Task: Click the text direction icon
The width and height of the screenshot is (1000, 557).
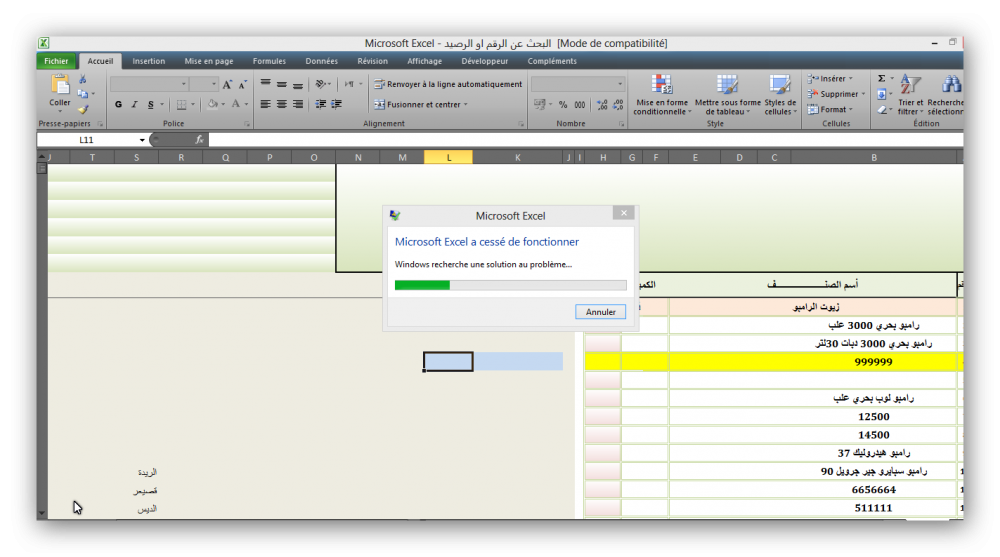Action: click(349, 84)
